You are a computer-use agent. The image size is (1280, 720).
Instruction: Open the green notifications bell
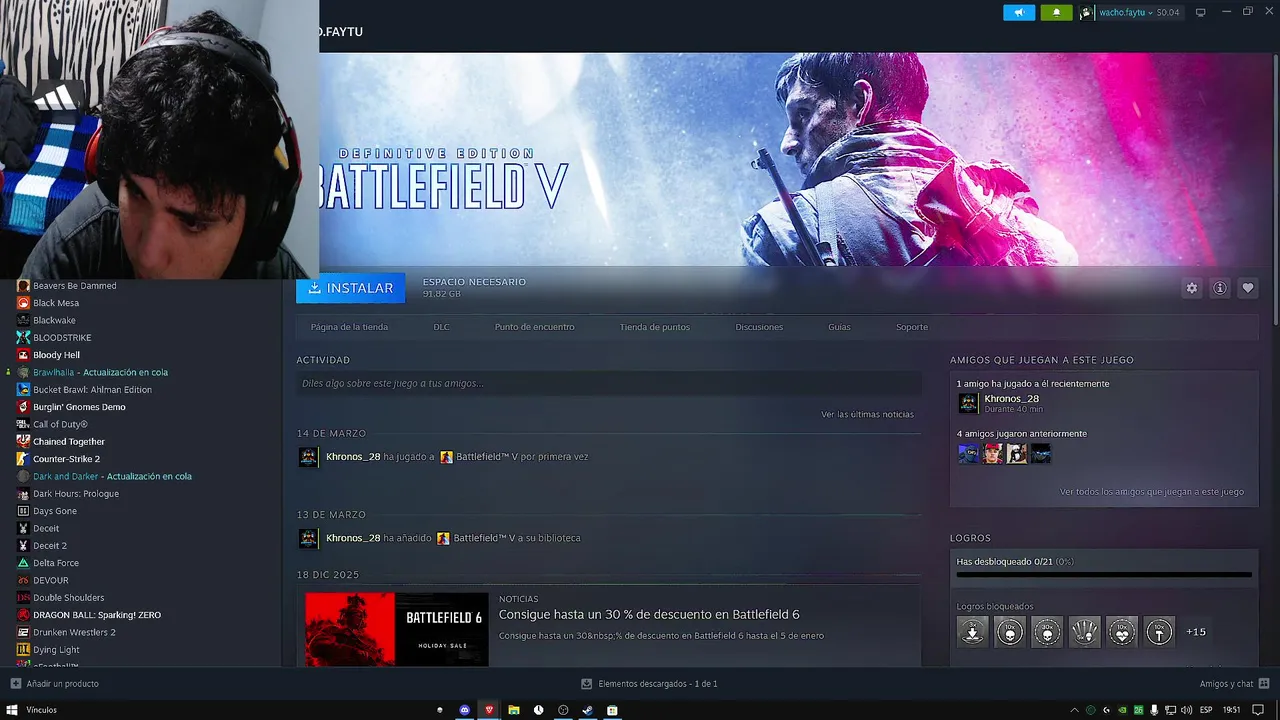tap(1056, 12)
